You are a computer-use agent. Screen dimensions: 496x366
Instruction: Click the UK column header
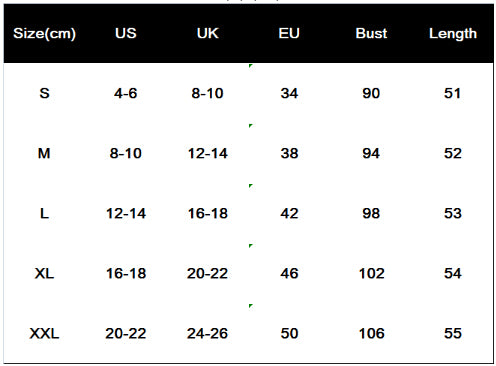207,33
